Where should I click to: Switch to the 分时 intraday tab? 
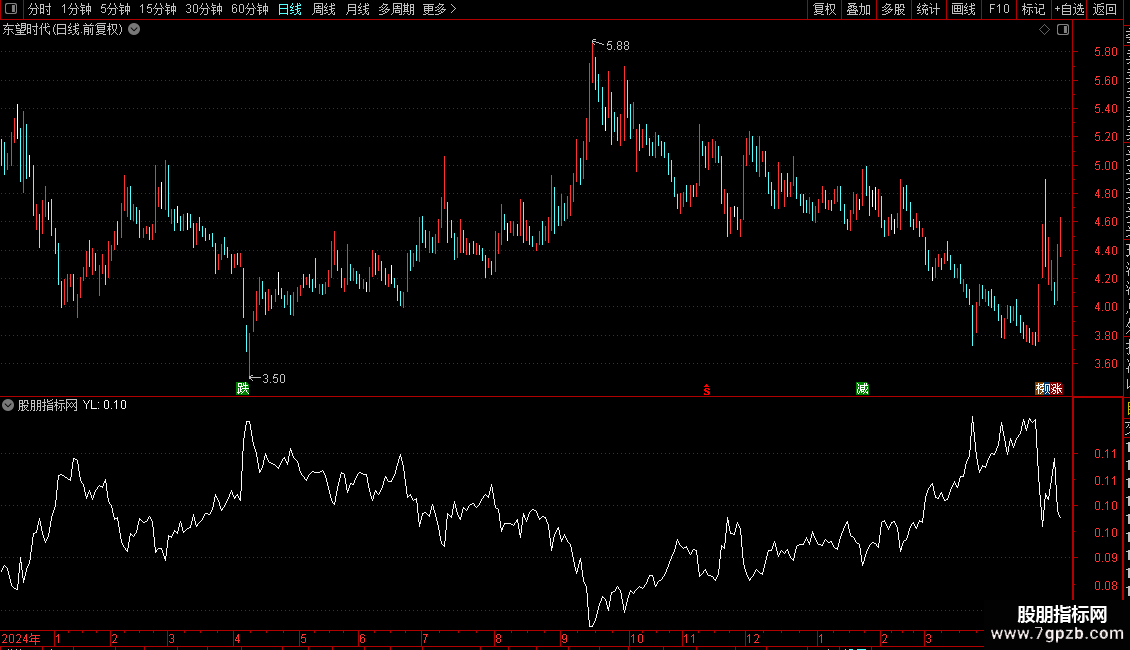pyautogui.click(x=40, y=9)
